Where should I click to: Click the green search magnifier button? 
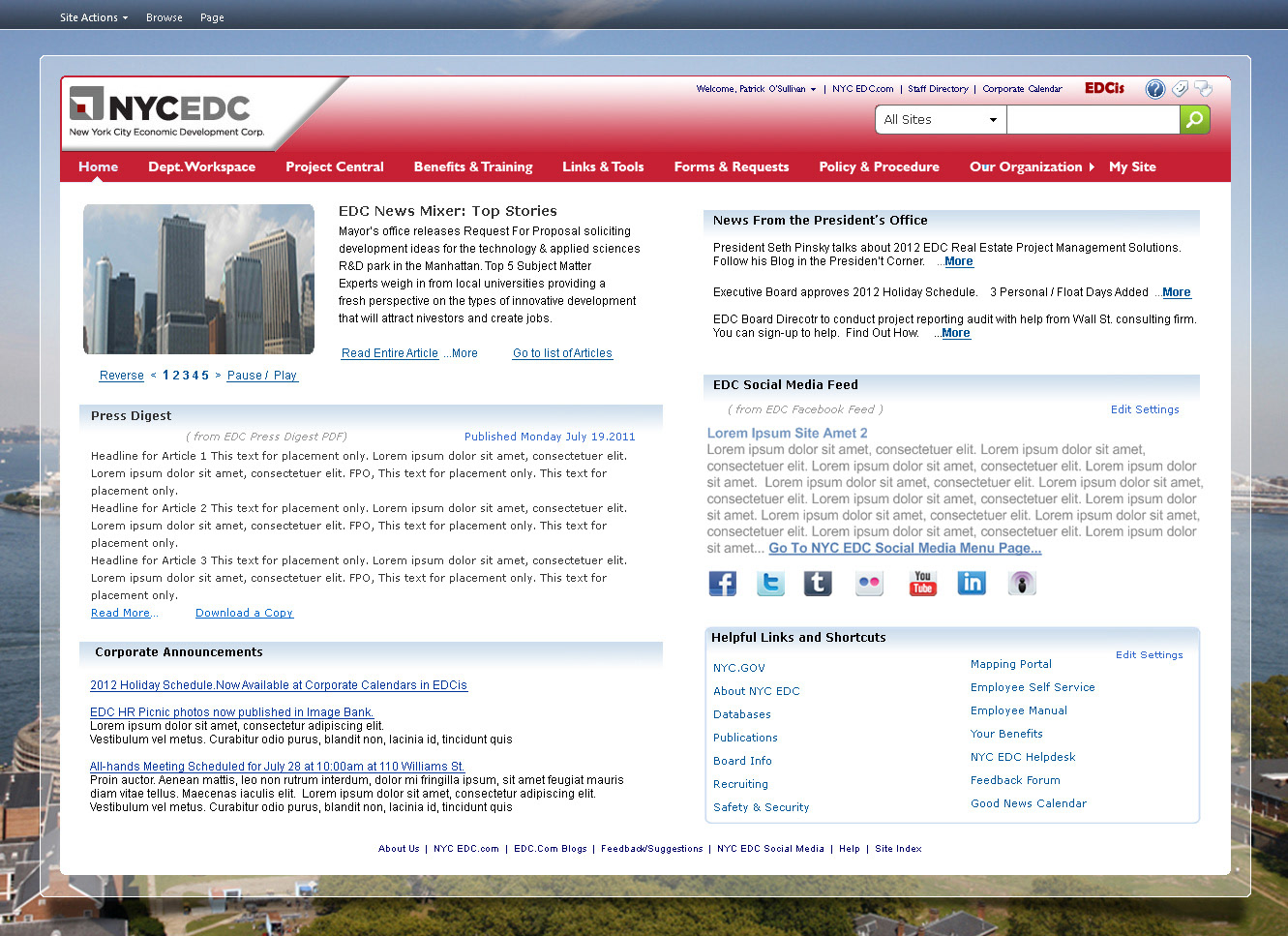1195,119
